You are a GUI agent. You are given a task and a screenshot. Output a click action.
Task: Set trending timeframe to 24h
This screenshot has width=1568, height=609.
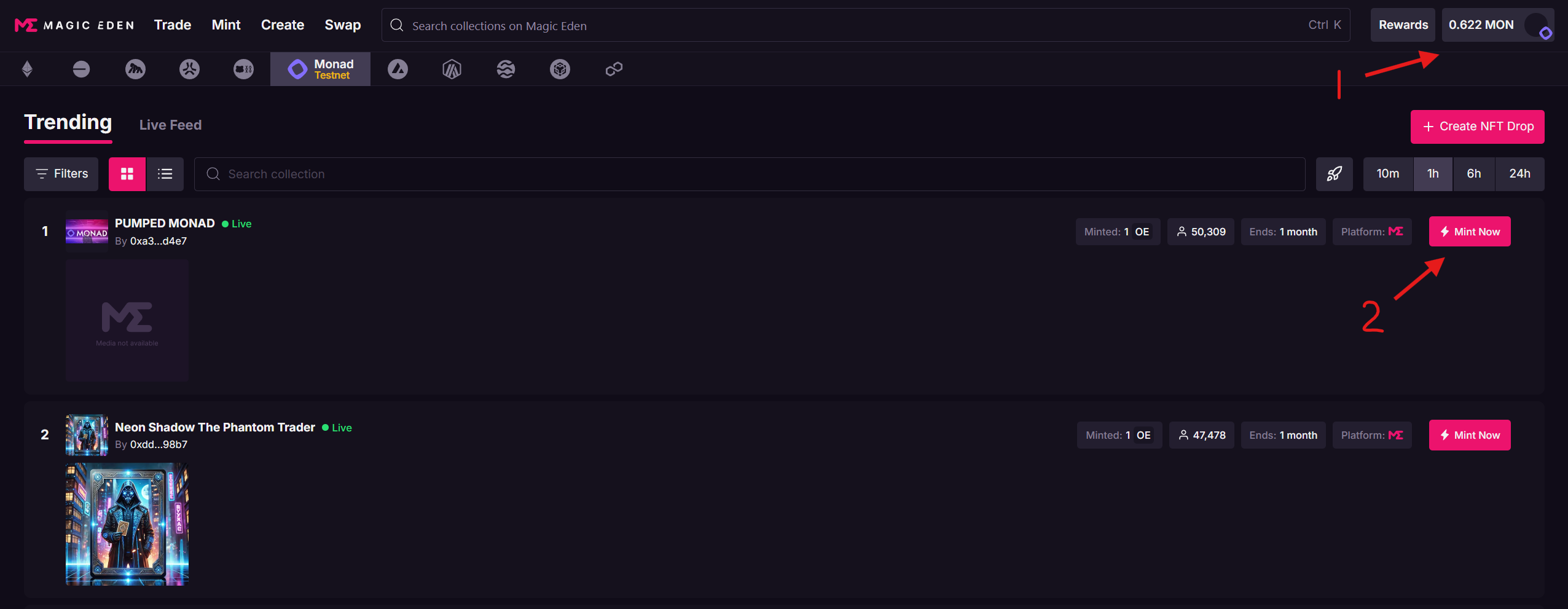click(x=1519, y=174)
